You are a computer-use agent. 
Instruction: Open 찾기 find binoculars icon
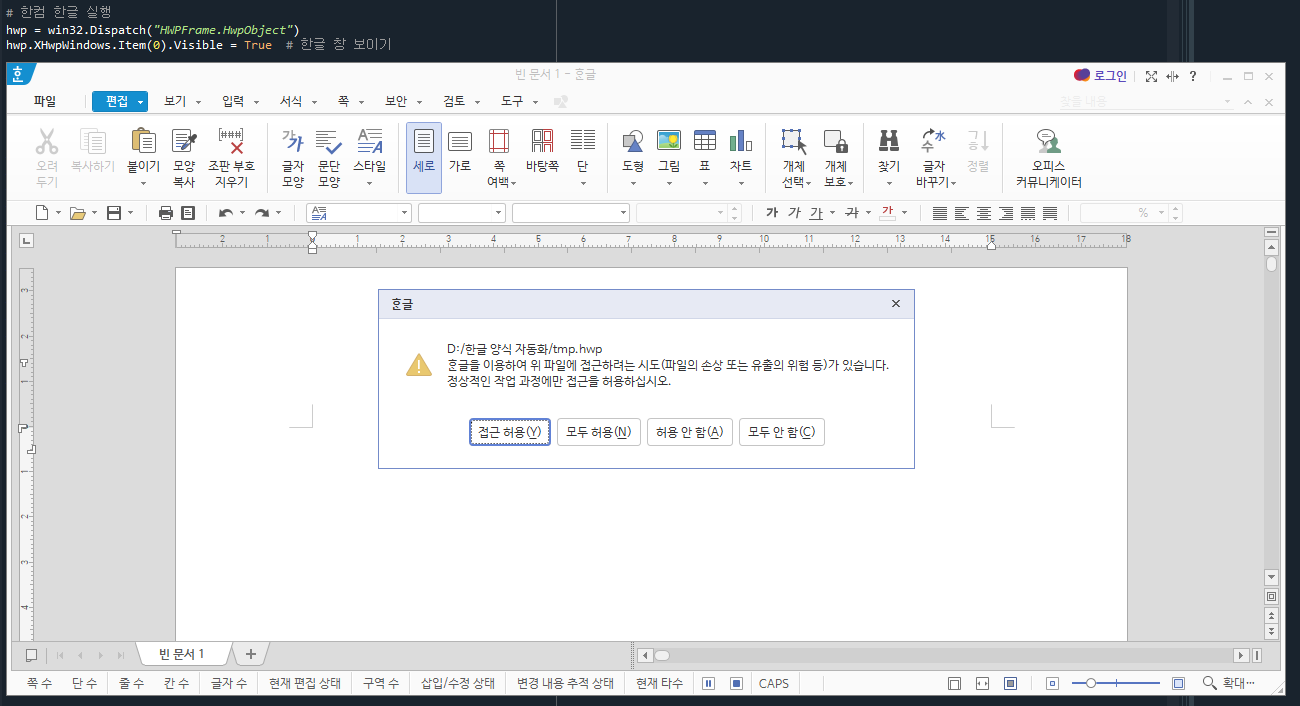point(889,141)
